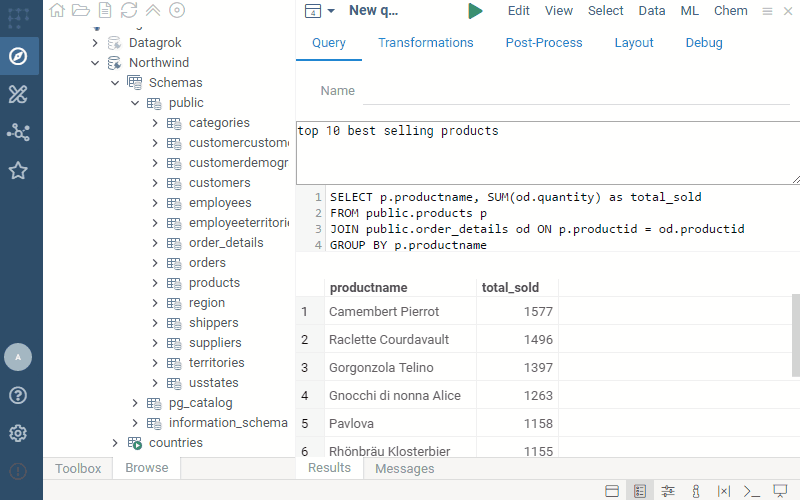Click the query description text area
Viewport: 800px width, 500px height.
[x=548, y=153]
